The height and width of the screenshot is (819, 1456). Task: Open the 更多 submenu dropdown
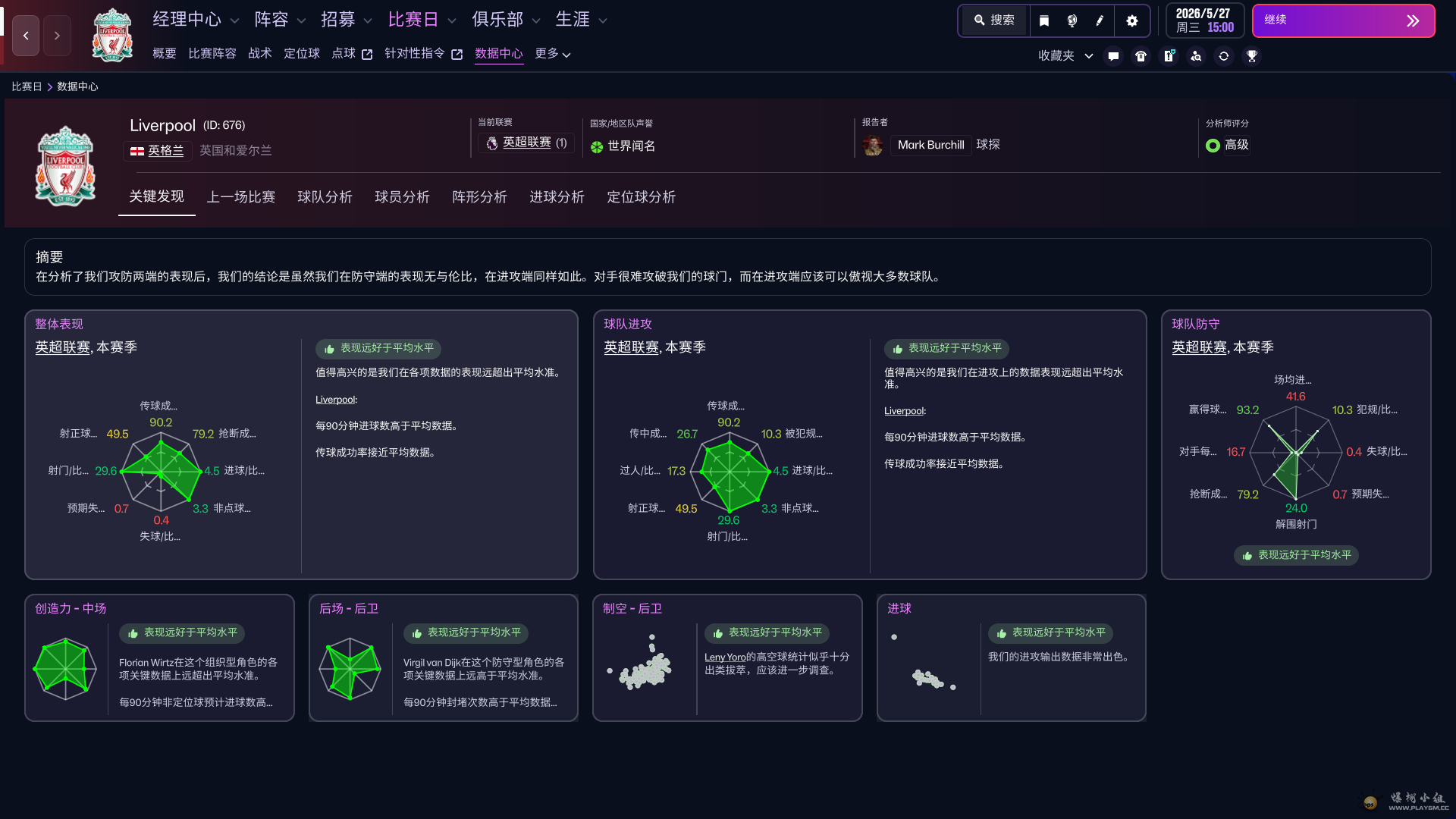pos(552,54)
